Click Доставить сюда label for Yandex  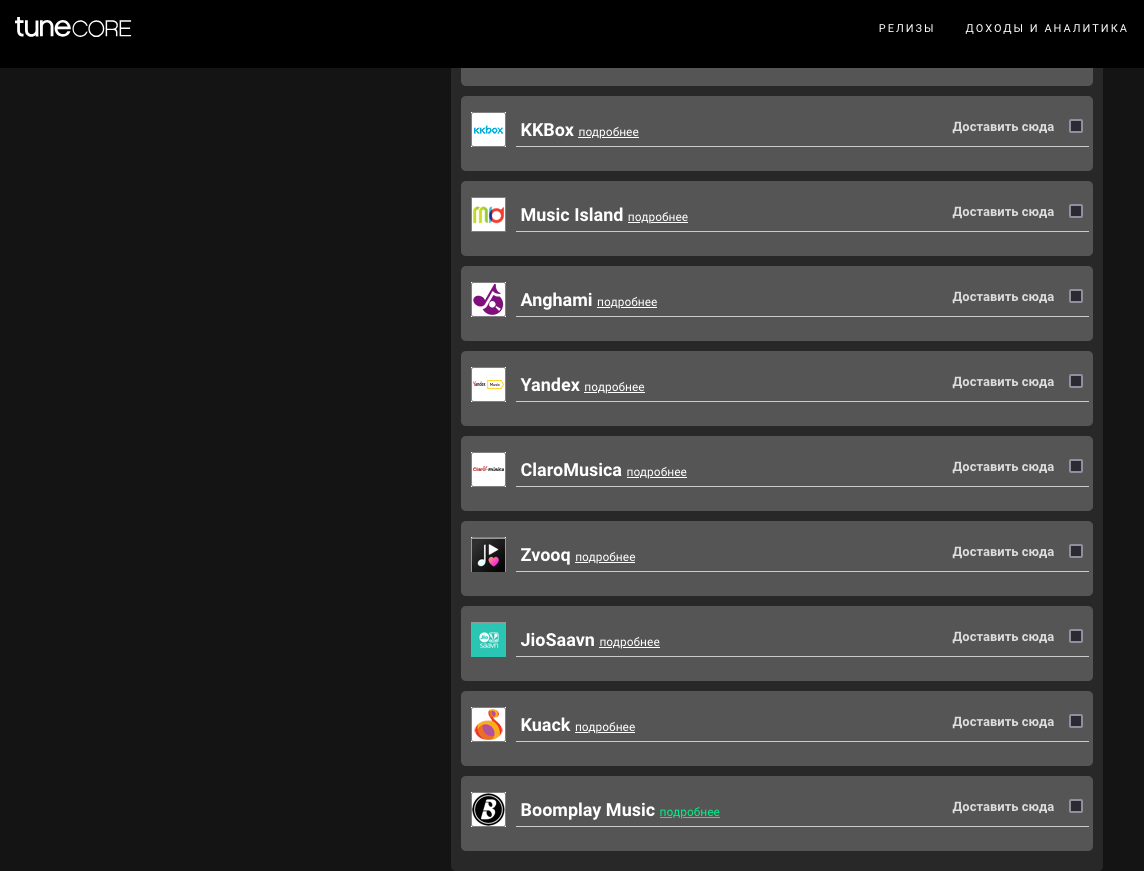pos(1003,382)
